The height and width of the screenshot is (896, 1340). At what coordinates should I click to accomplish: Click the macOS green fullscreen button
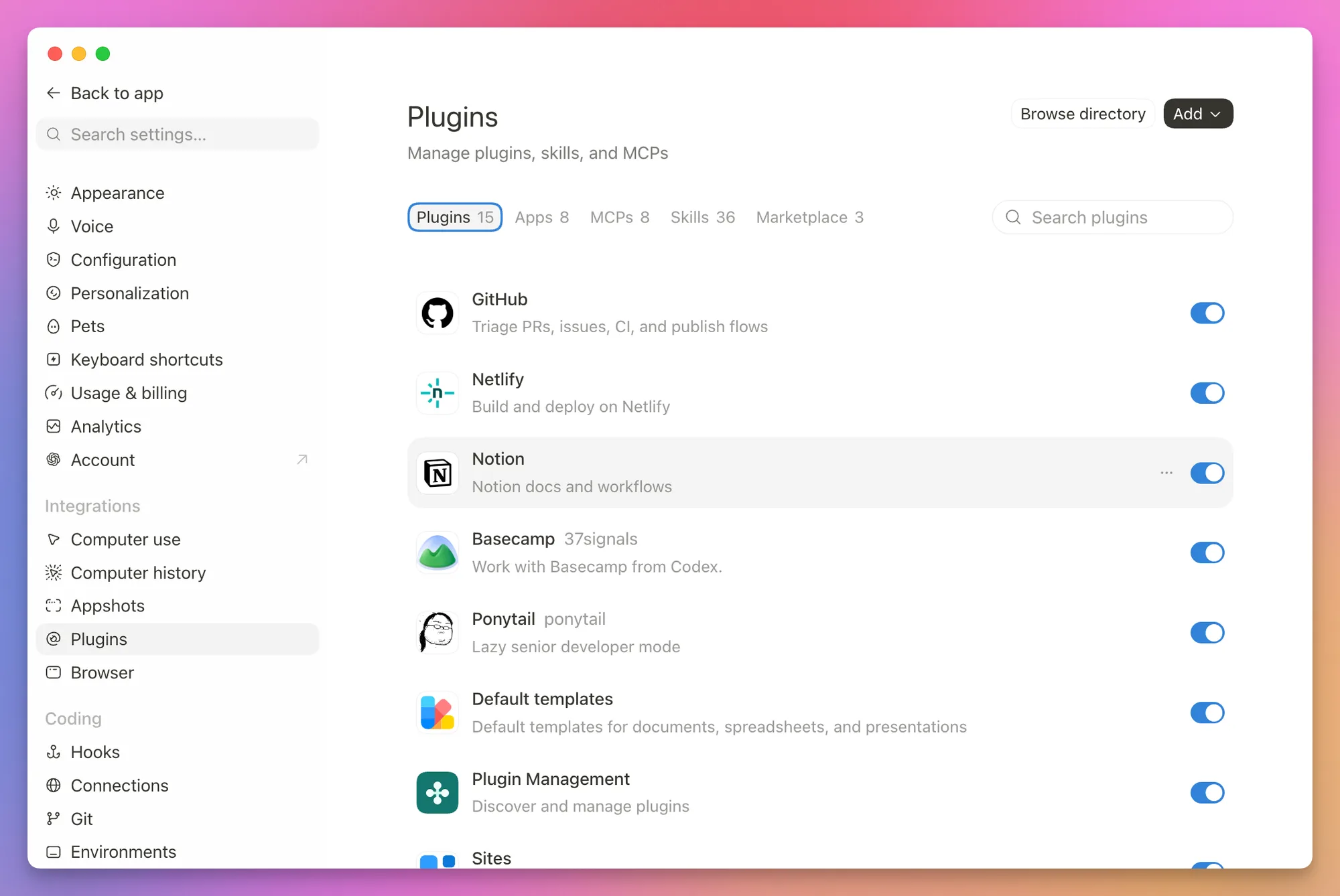click(x=103, y=54)
